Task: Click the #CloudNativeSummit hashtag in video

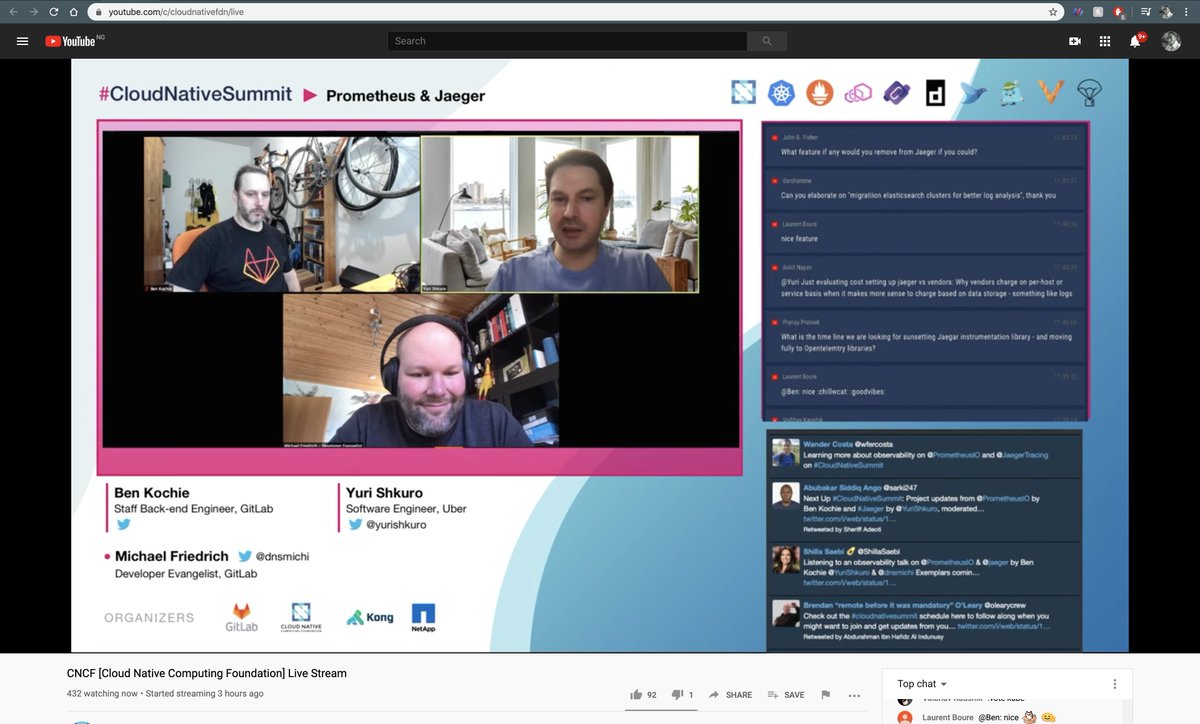Action: click(195, 94)
